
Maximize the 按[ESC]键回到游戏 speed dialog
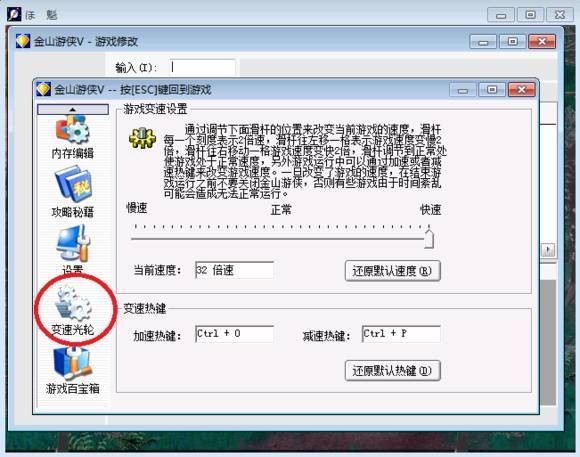[492, 90]
